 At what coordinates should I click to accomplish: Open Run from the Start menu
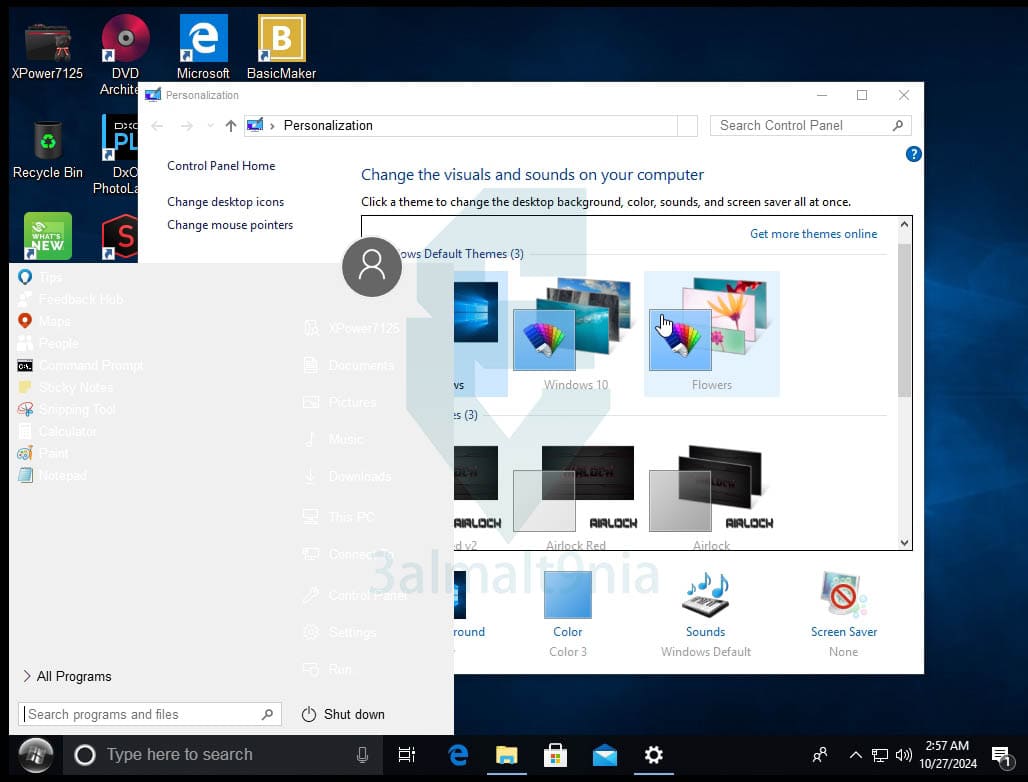pyautogui.click(x=327, y=670)
